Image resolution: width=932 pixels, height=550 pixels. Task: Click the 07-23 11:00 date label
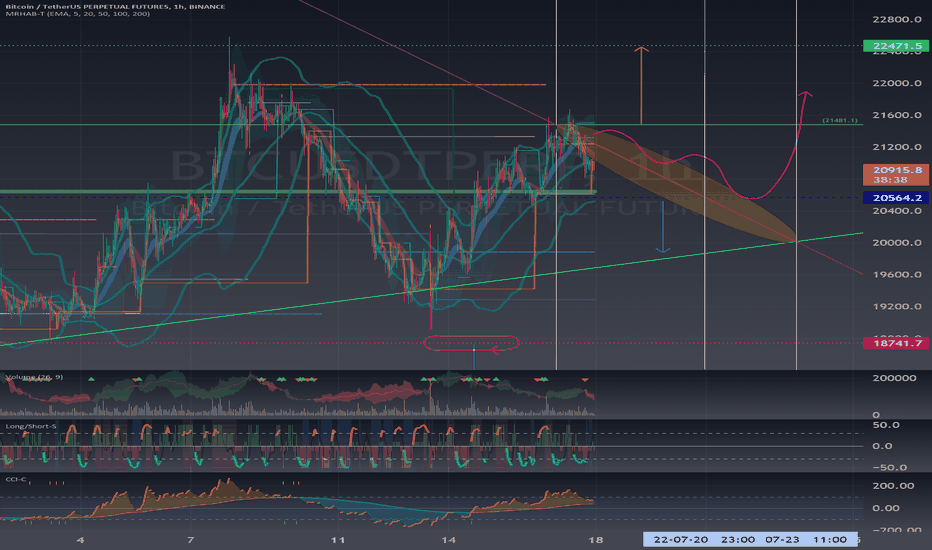(x=806, y=539)
